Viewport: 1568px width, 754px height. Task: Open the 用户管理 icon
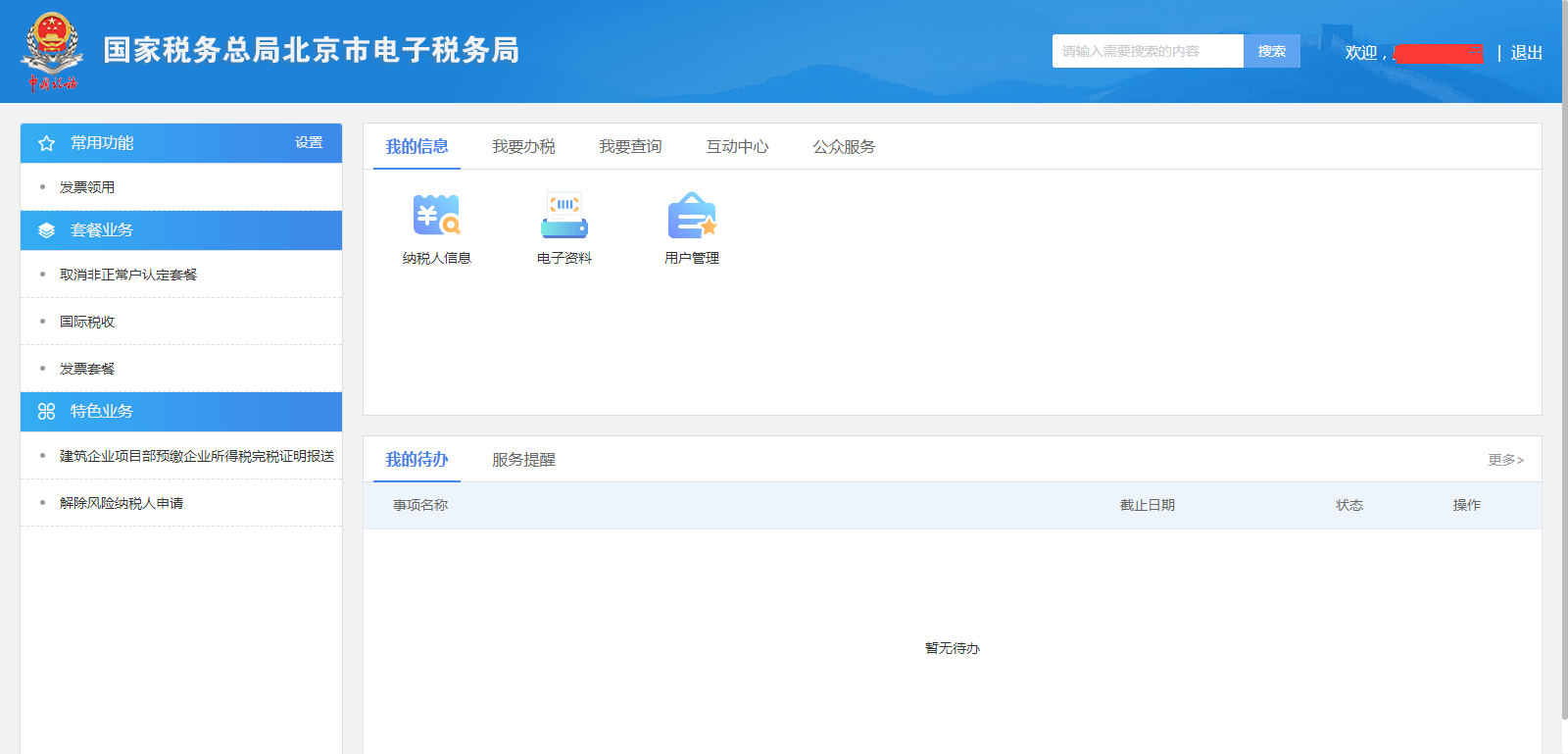coord(692,216)
